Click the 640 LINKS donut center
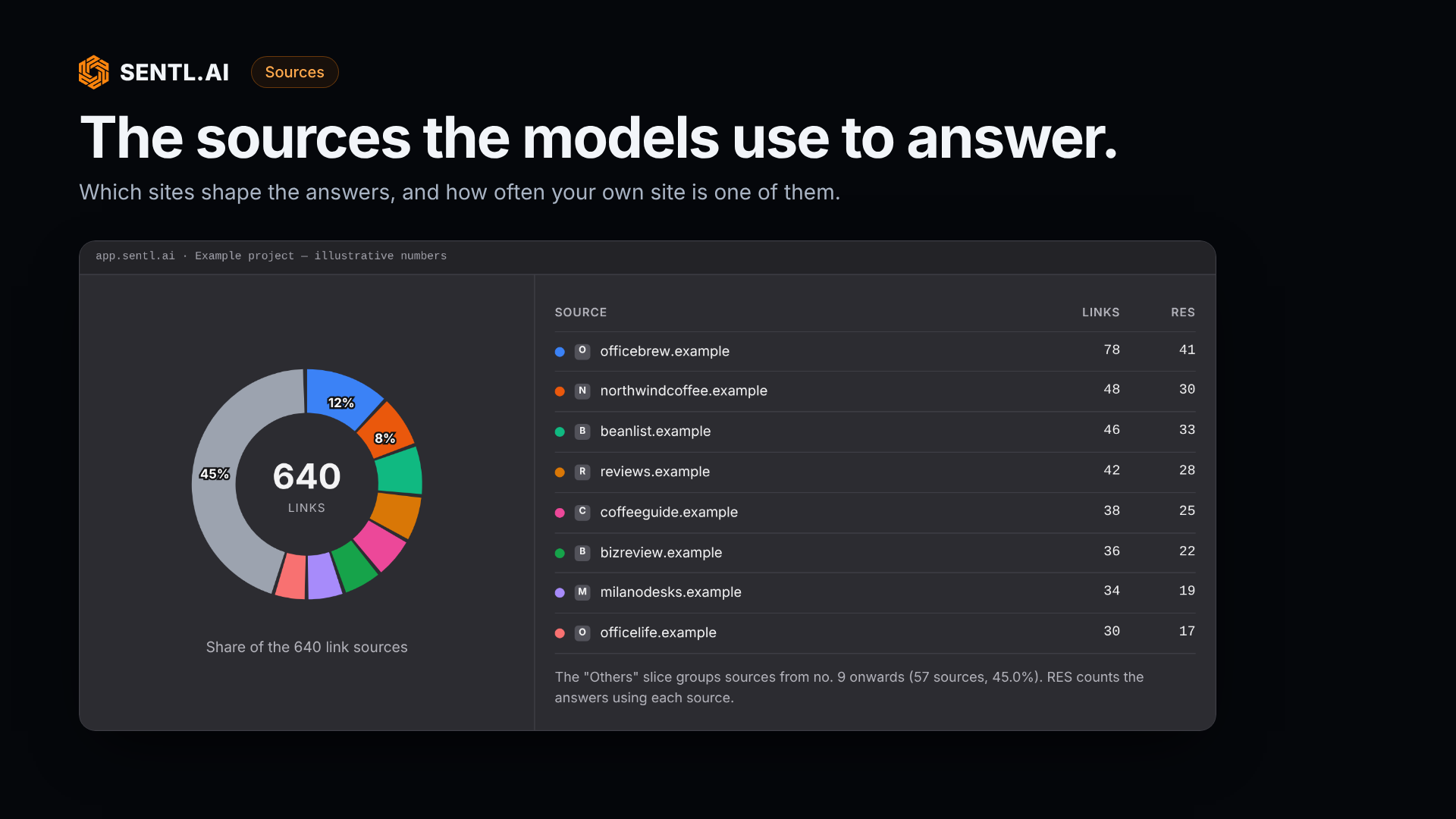Screen dimensions: 1456x819 click(306, 485)
